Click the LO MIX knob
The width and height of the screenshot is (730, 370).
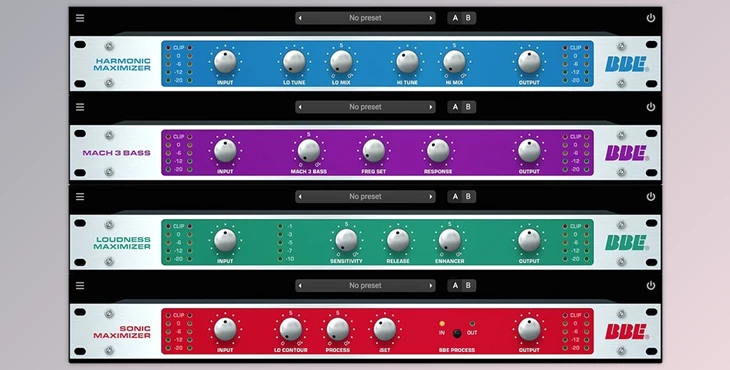pos(341,62)
